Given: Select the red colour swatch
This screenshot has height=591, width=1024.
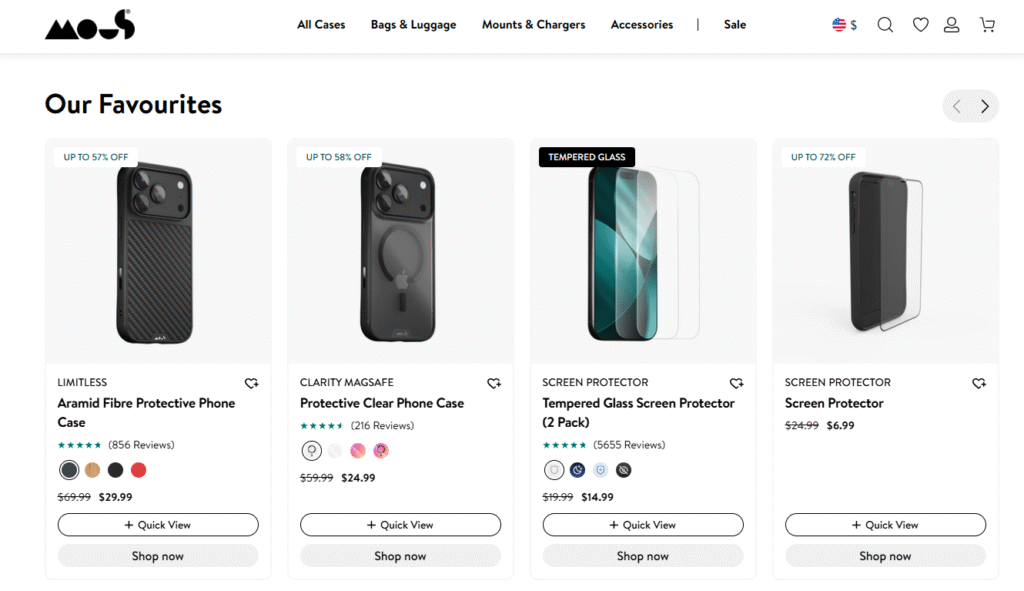Looking at the screenshot, I should point(138,470).
